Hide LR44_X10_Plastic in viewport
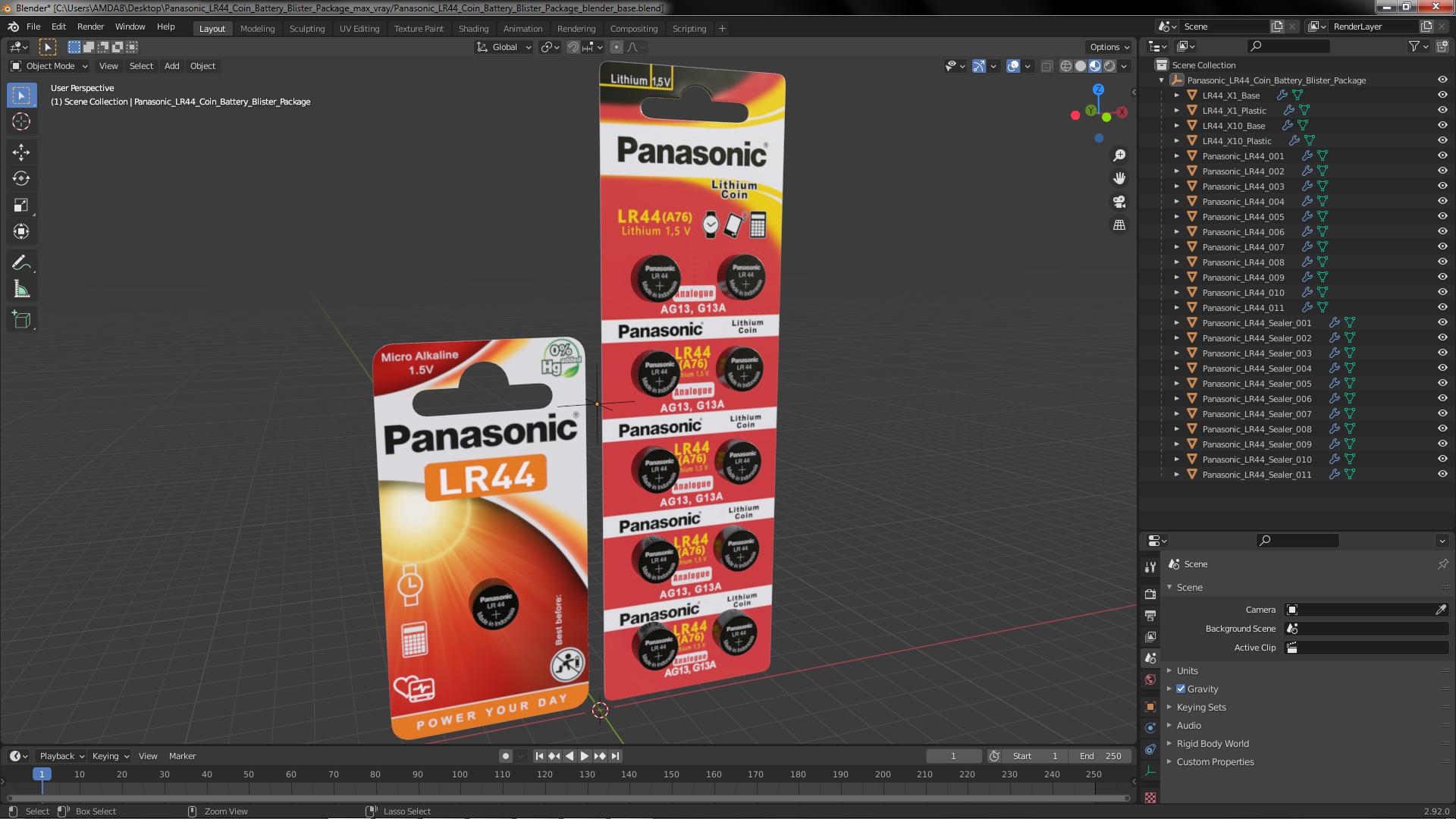 [1442, 140]
